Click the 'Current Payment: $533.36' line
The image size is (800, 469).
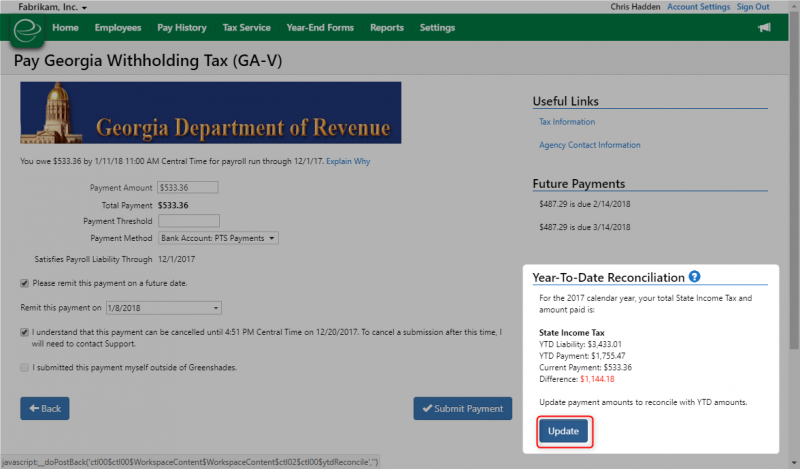(585, 367)
